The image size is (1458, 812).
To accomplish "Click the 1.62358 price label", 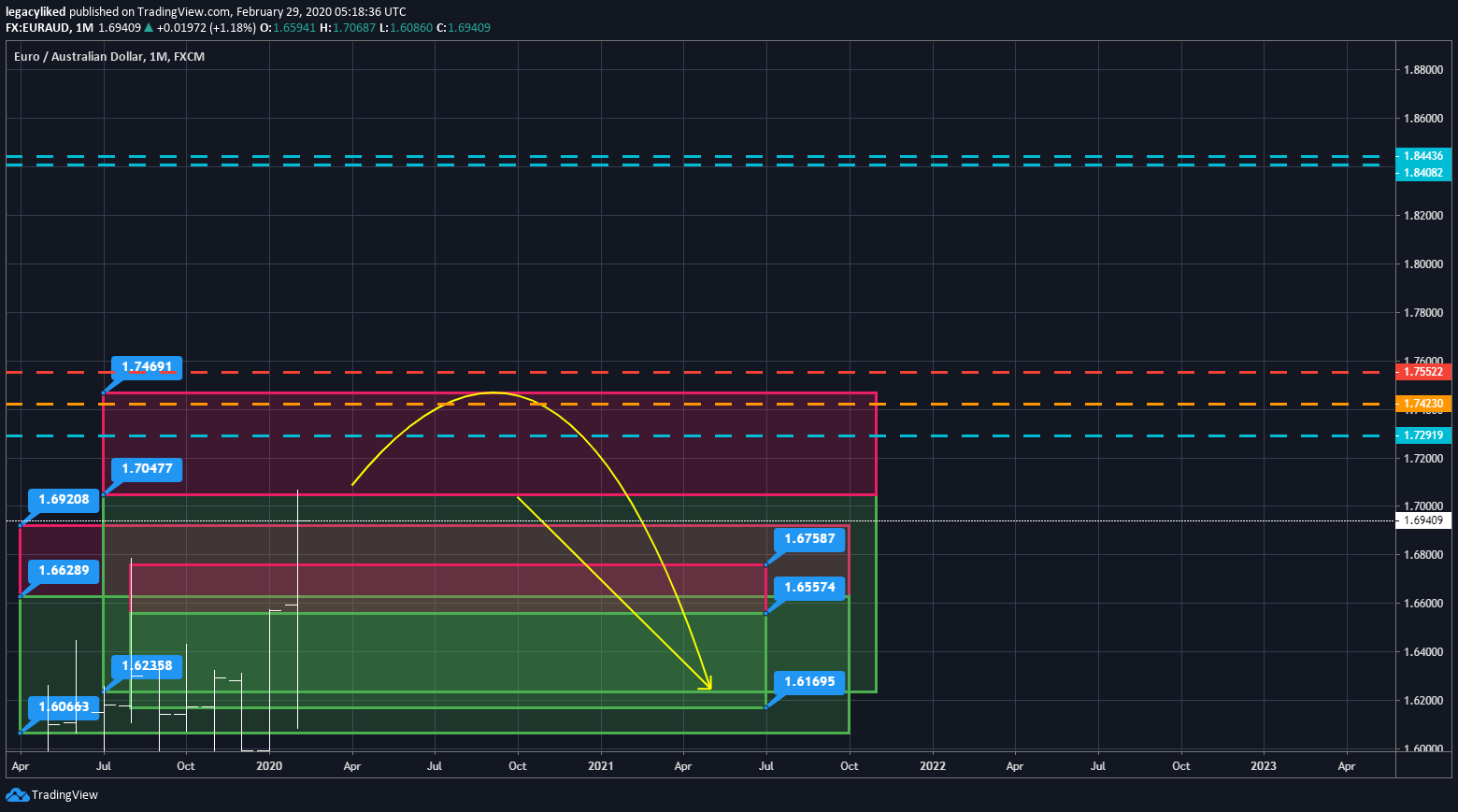I will 147,666.
